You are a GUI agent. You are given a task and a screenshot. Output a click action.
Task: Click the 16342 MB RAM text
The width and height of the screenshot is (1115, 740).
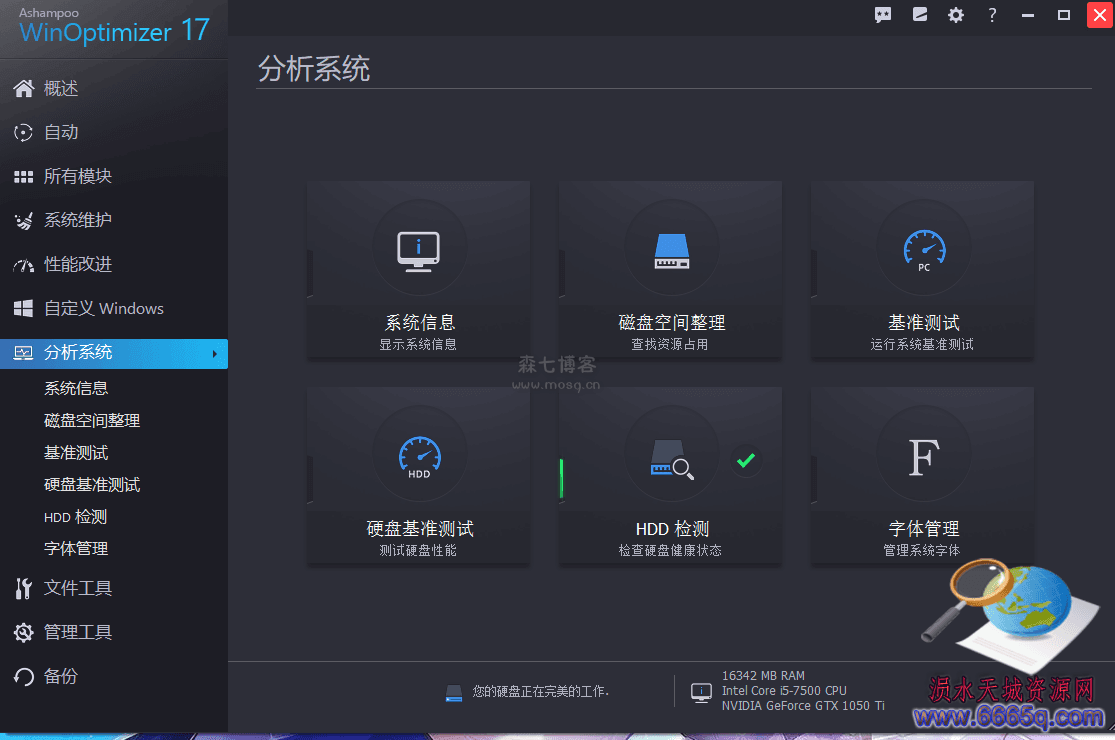pos(763,675)
